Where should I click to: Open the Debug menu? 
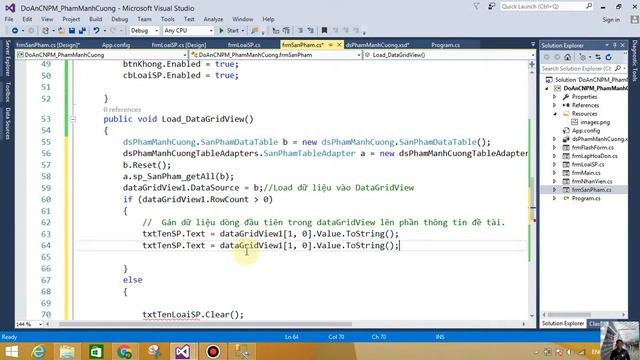tap(119, 19)
